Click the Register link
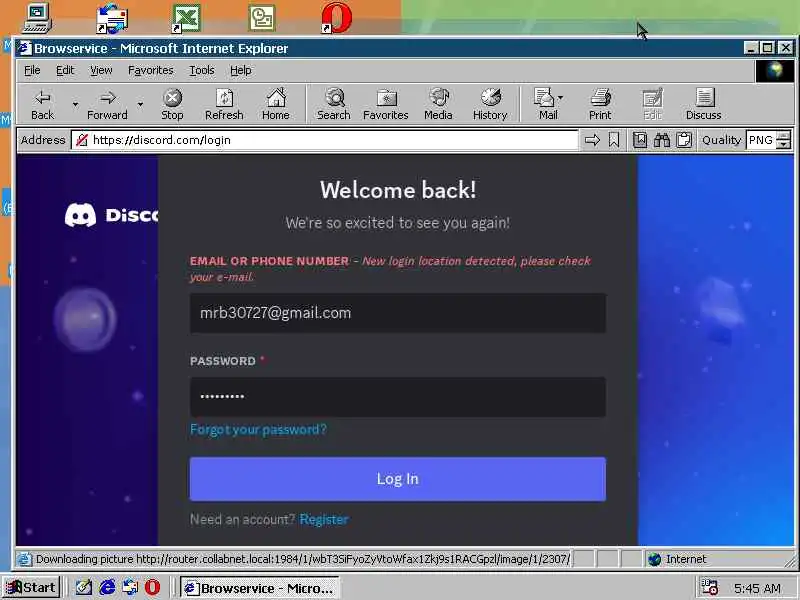800x600 pixels. [324, 519]
